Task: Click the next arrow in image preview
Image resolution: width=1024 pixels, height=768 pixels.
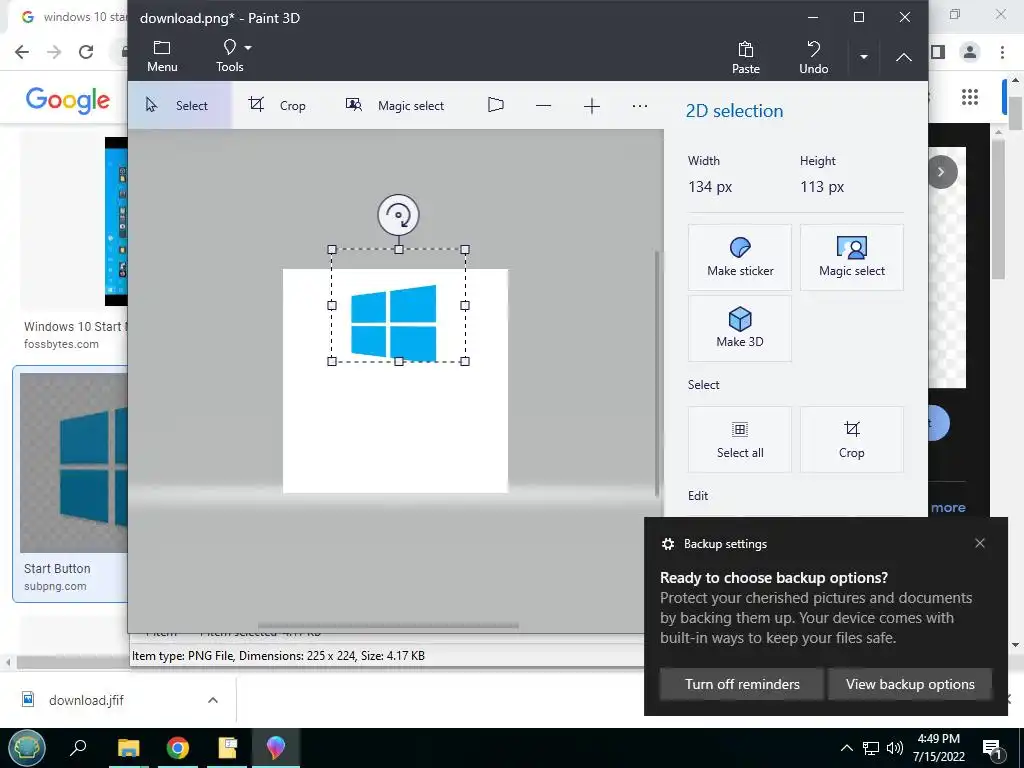Action: point(941,172)
